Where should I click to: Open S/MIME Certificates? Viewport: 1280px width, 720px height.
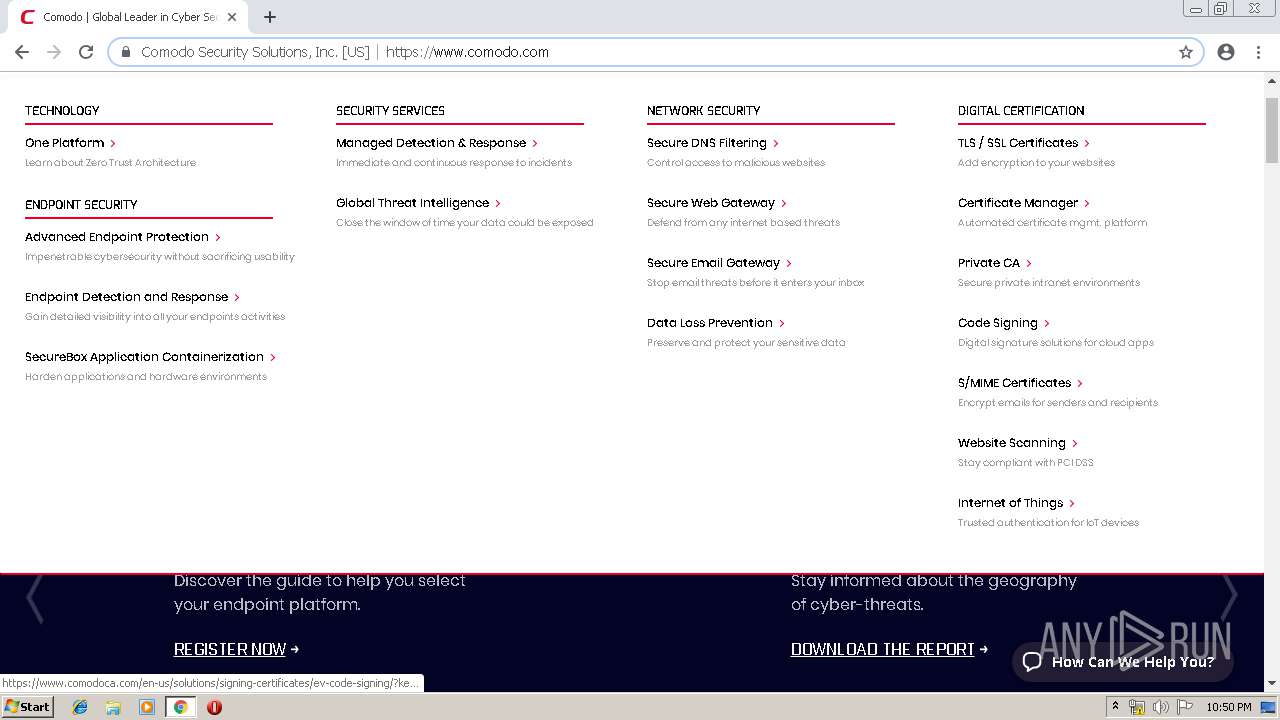pyautogui.click(x=1015, y=383)
